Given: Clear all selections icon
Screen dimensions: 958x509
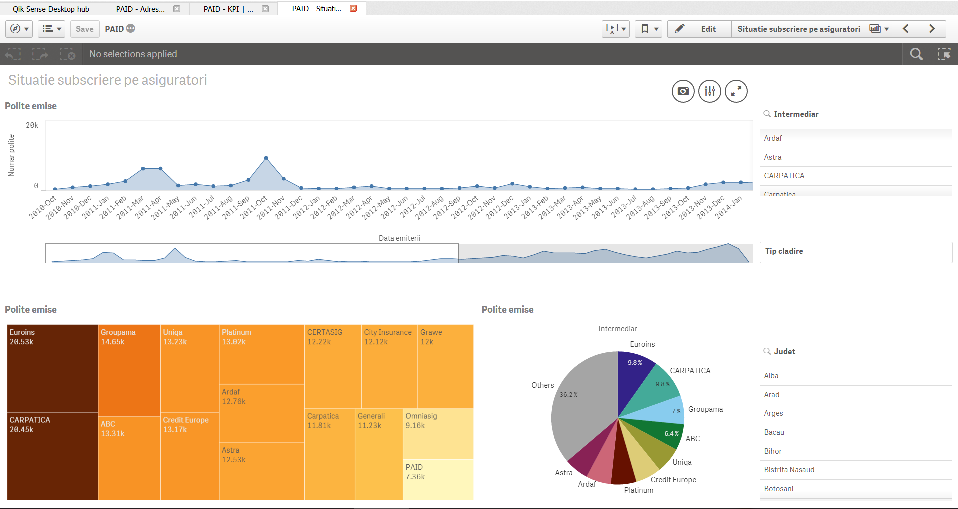Looking at the screenshot, I should click(x=67, y=54).
